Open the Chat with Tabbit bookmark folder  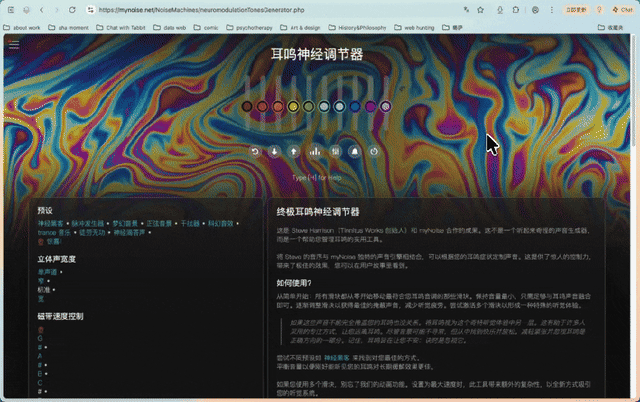tap(121, 28)
